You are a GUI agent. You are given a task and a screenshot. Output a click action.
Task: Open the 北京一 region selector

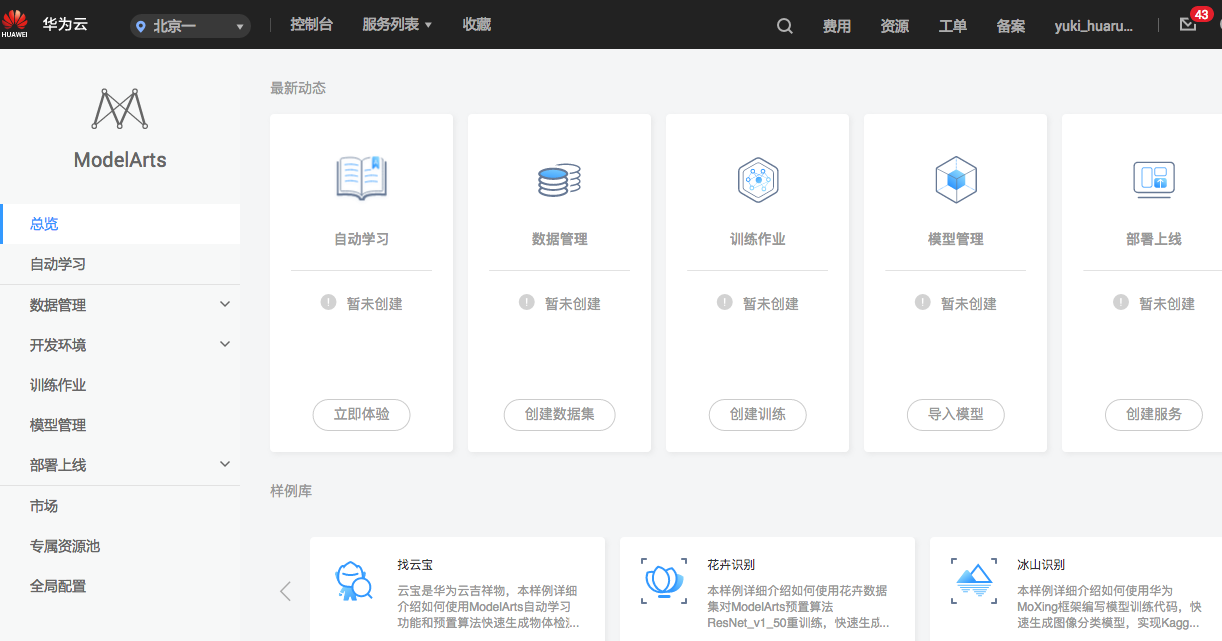point(188,24)
